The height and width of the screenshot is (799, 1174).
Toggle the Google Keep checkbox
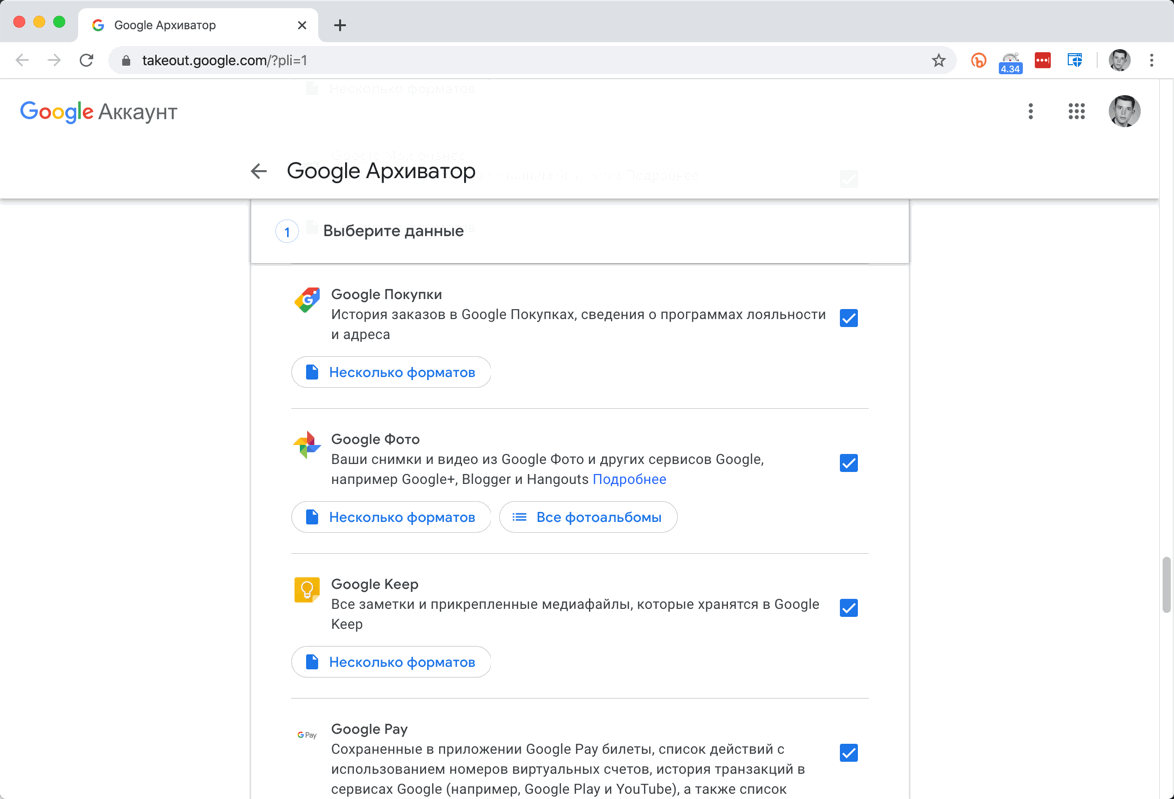tap(848, 608)
